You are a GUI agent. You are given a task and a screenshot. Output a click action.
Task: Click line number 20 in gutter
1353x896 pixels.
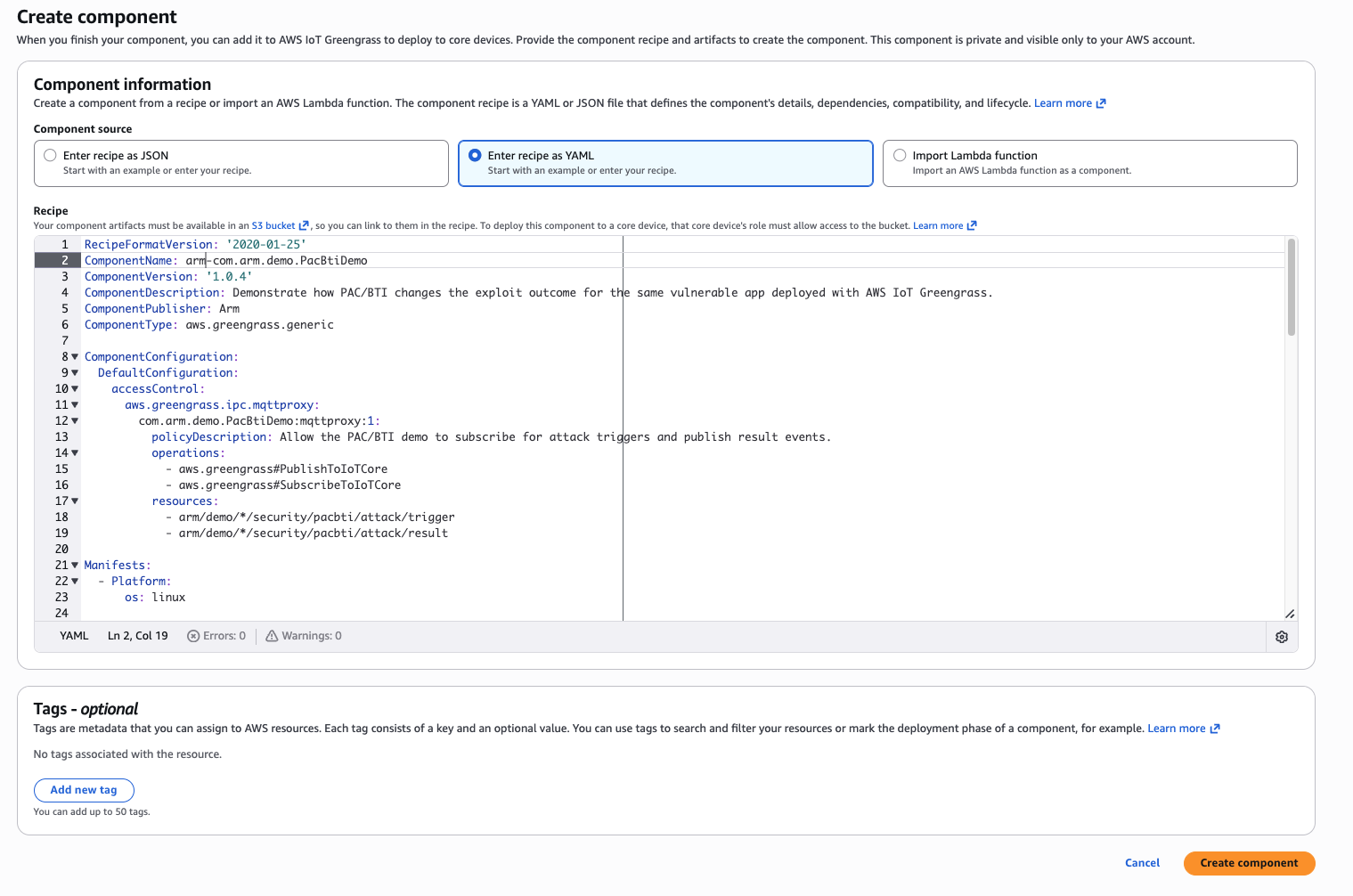[61, 550]
